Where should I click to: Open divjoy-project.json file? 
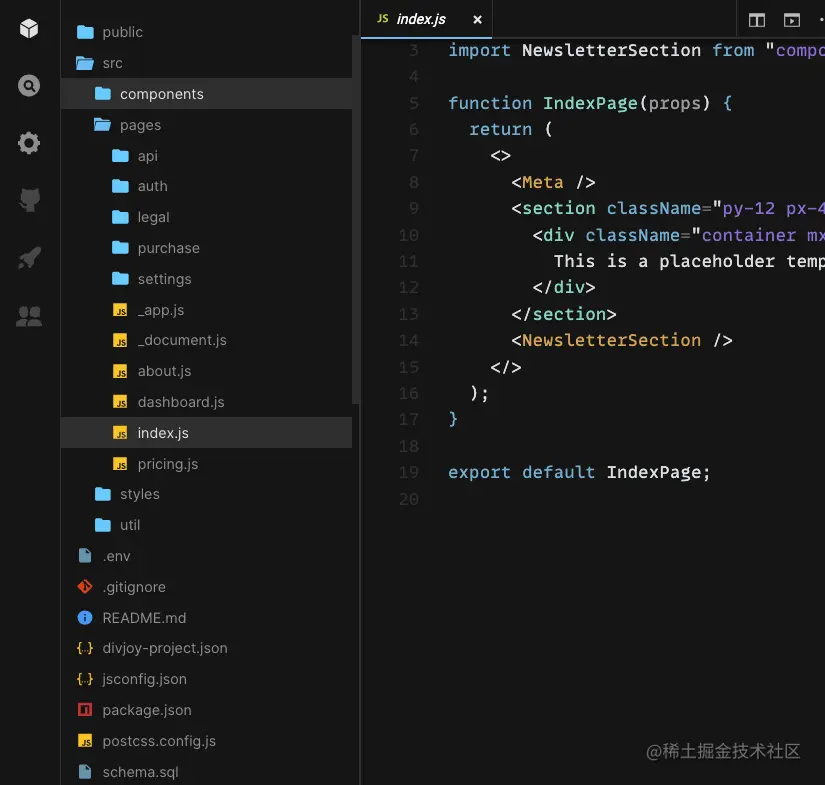[206, 648]
